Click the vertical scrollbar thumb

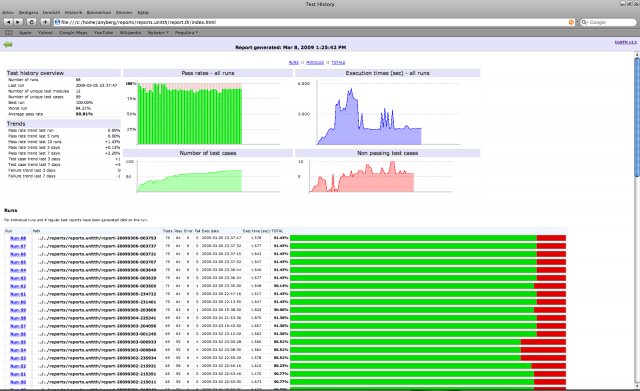[x=637, y=118]
